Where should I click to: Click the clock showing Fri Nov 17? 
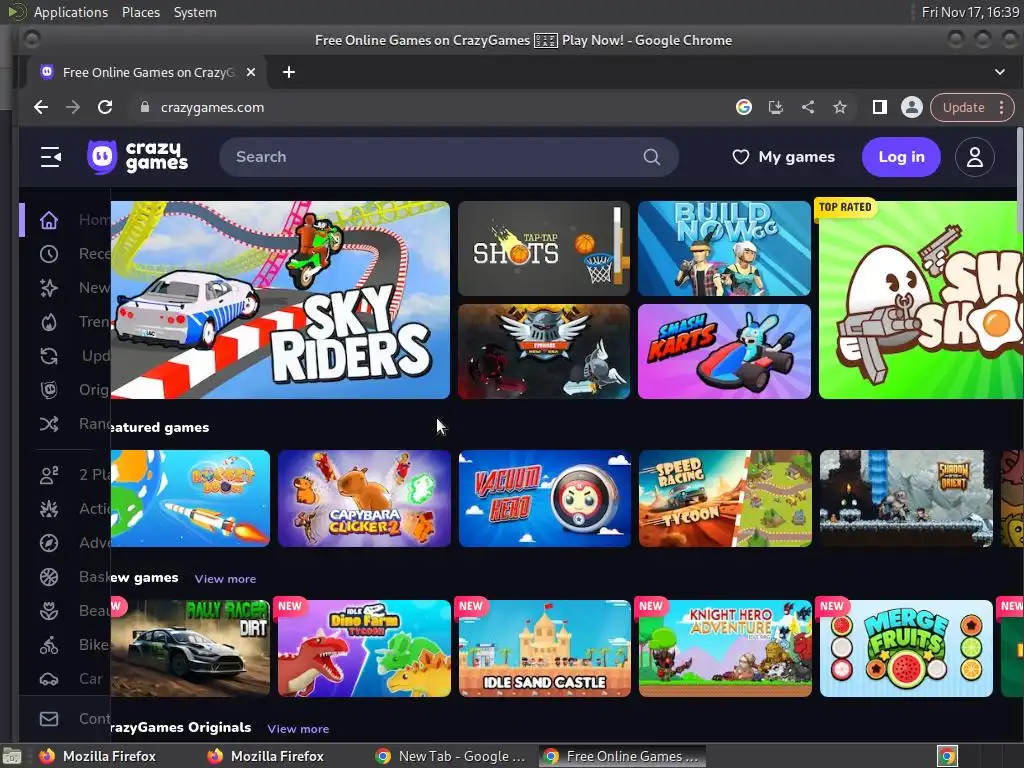pos(970,12)
